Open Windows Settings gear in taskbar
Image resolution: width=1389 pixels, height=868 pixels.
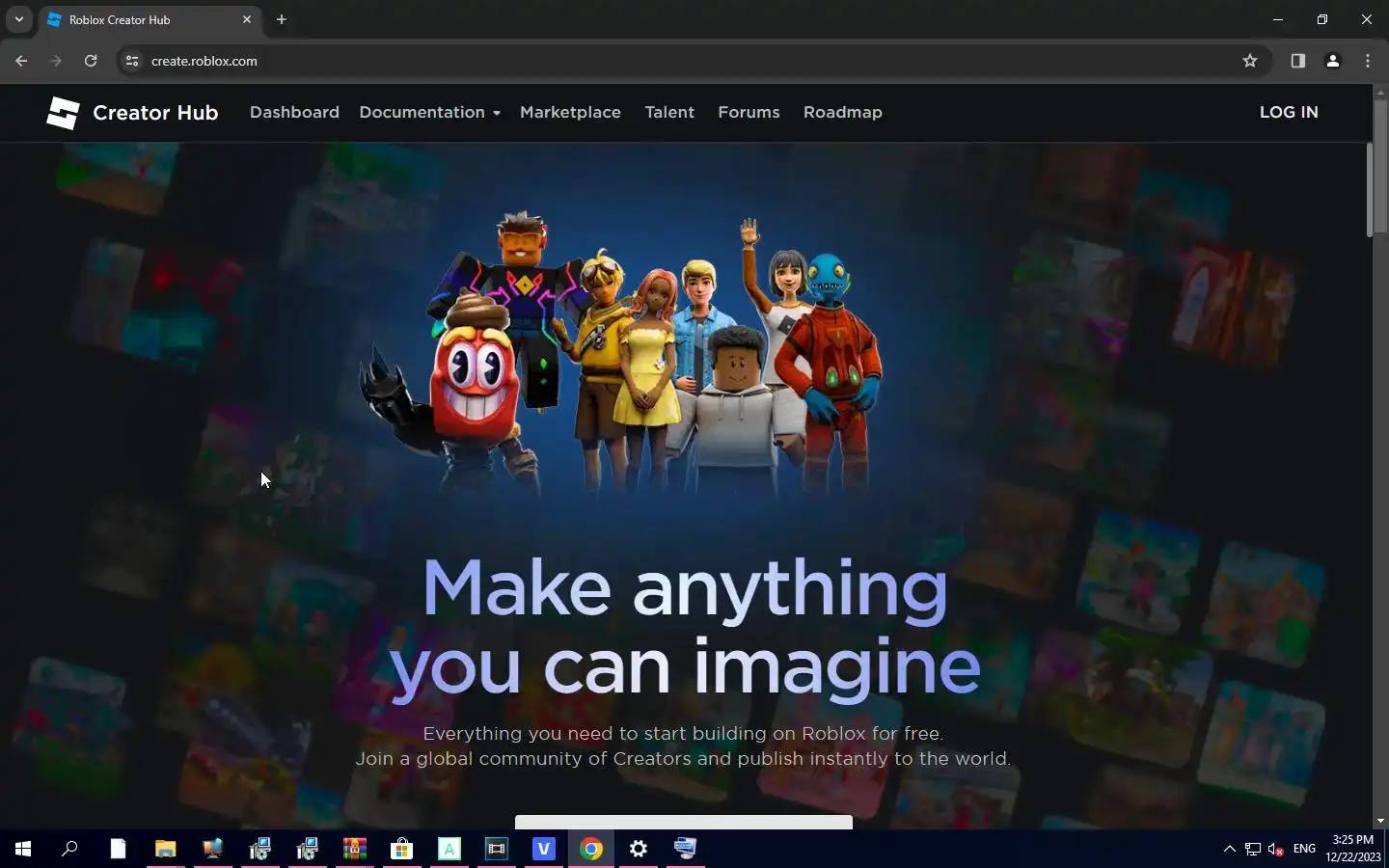639,849
